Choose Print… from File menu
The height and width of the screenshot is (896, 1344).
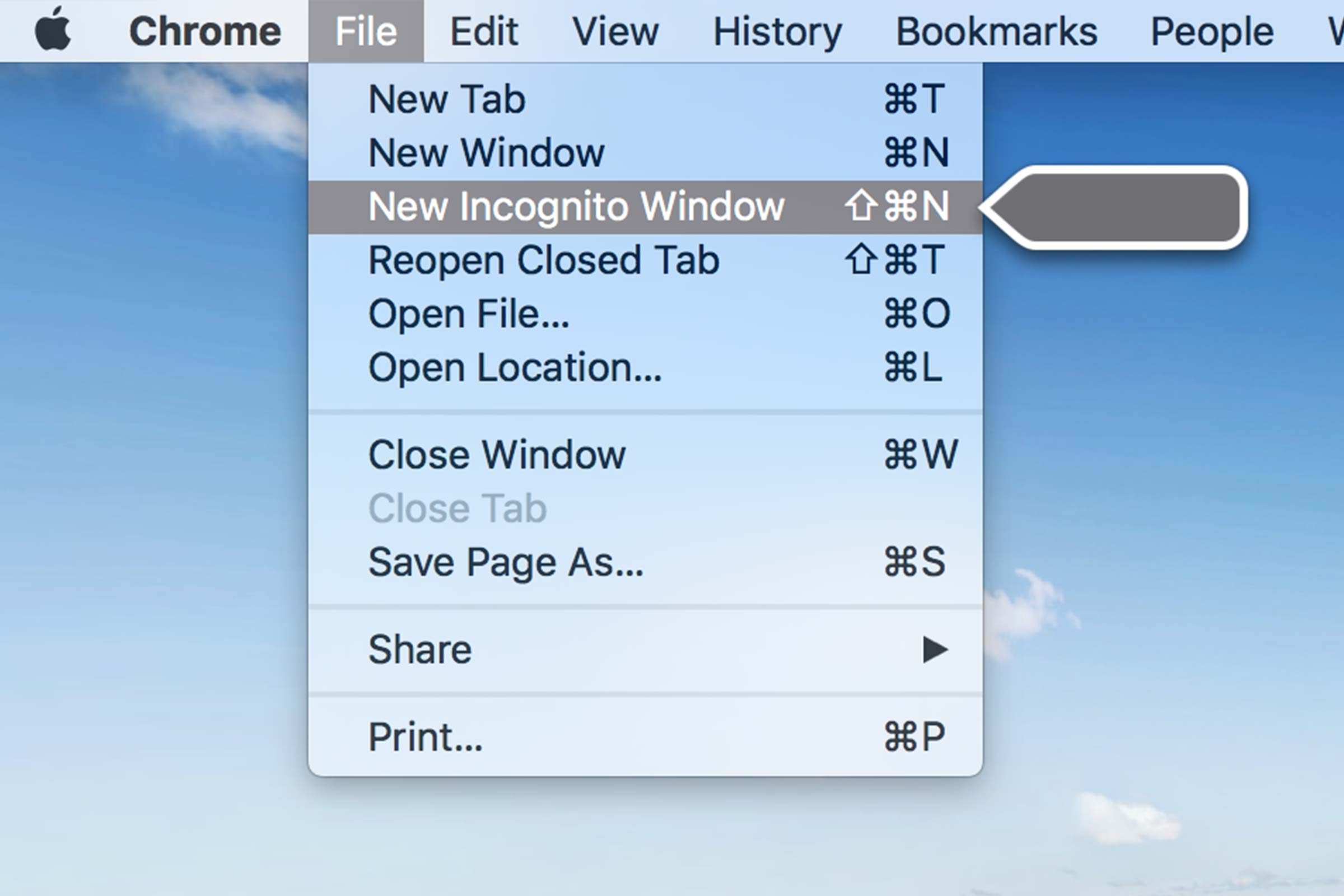(x=646, y=737)
